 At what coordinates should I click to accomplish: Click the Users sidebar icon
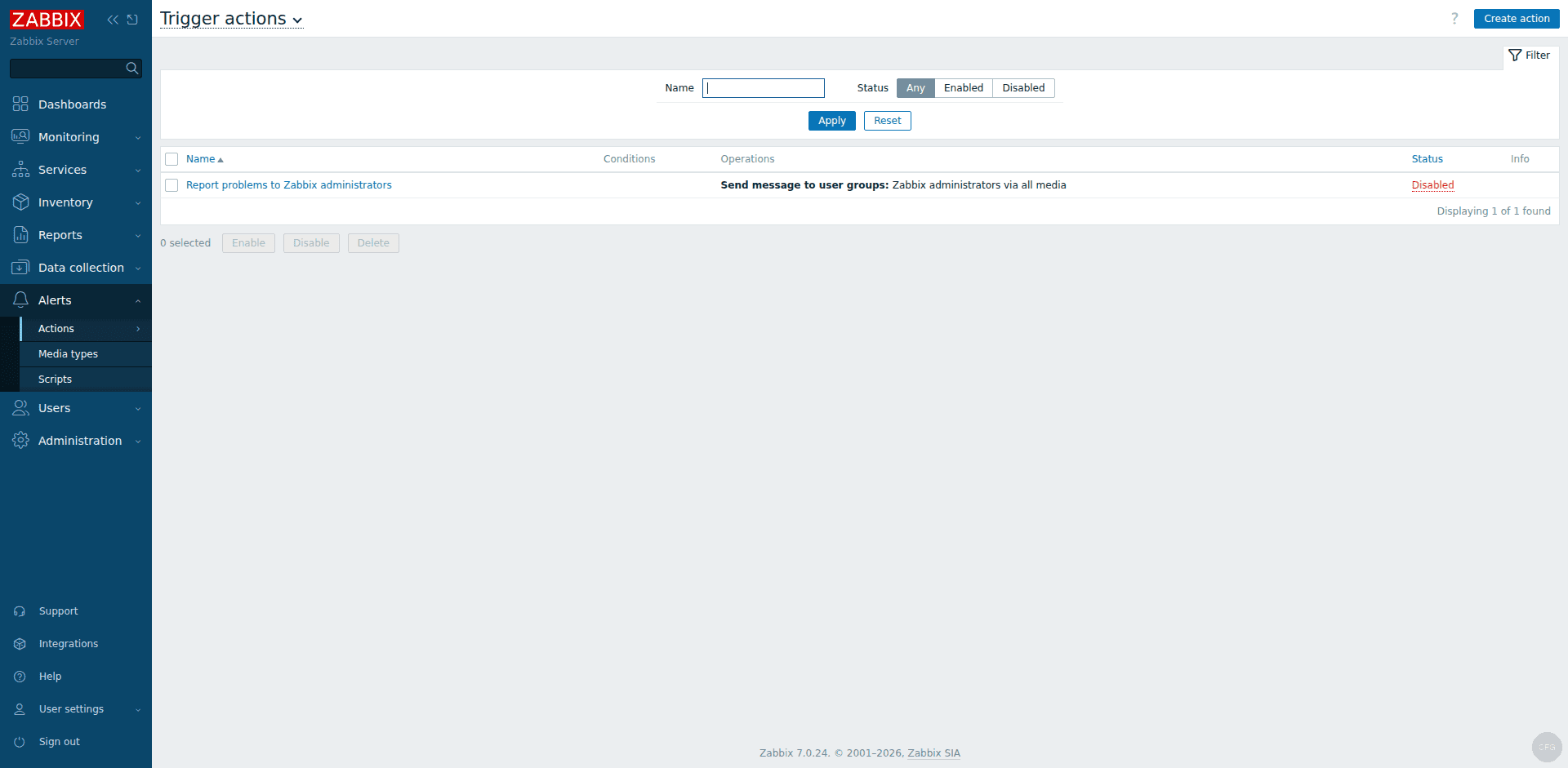tap(20, 408)
